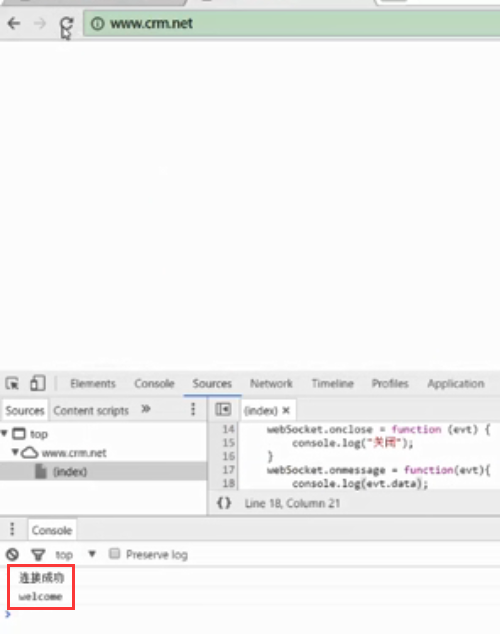Switch to the Network tab

(x=271, y=383)
